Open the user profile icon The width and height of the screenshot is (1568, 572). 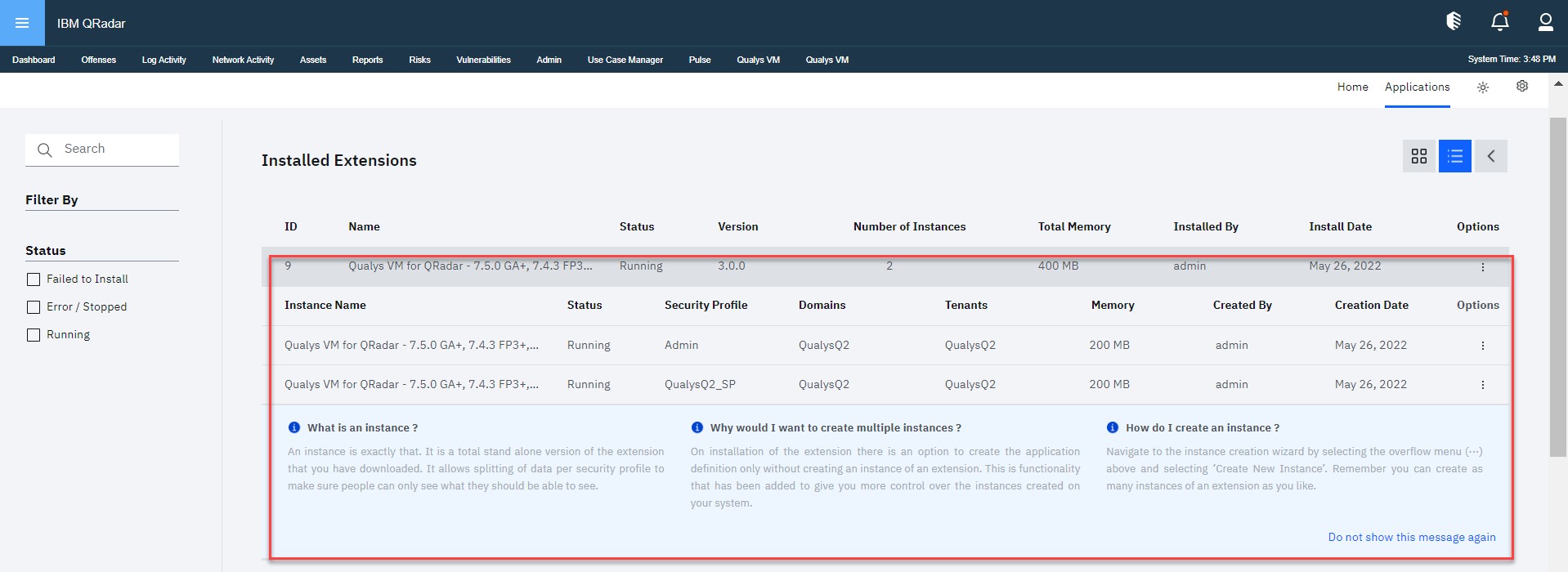(1545, 22)
